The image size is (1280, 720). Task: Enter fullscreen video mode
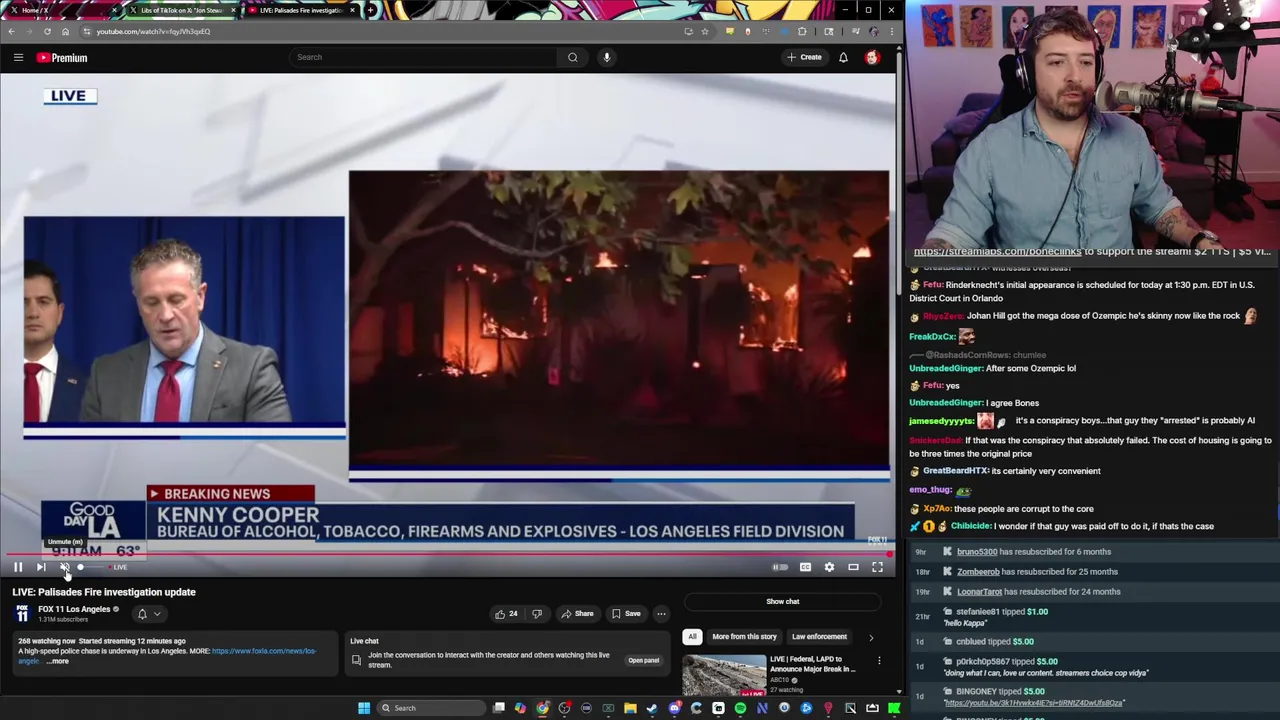(877, 567)
